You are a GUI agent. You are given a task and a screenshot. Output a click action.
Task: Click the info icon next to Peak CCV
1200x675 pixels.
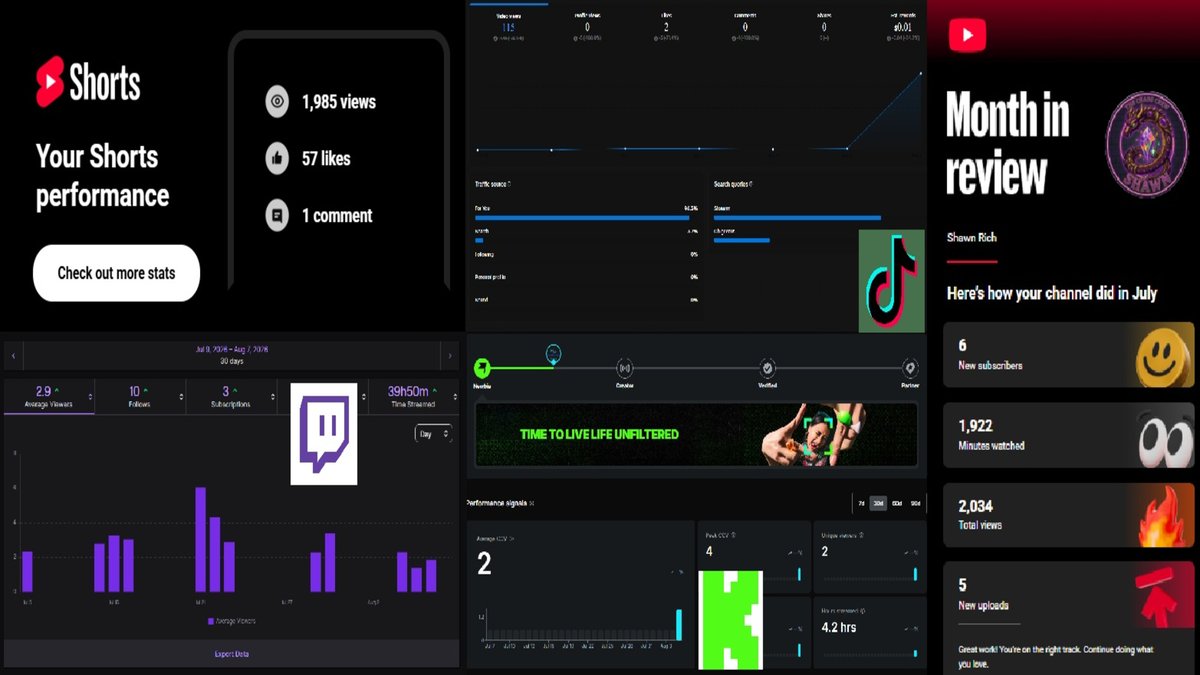pyautogui.click(x=733, y=535)
